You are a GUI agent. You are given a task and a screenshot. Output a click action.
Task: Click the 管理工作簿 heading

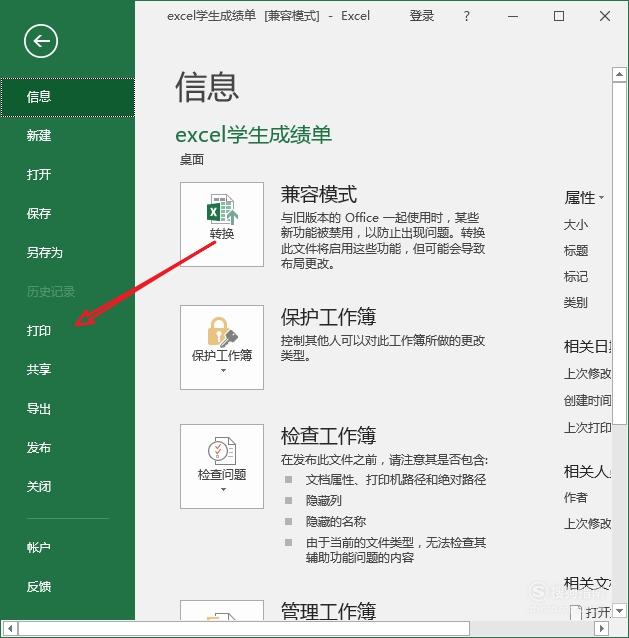coord(328,612)
